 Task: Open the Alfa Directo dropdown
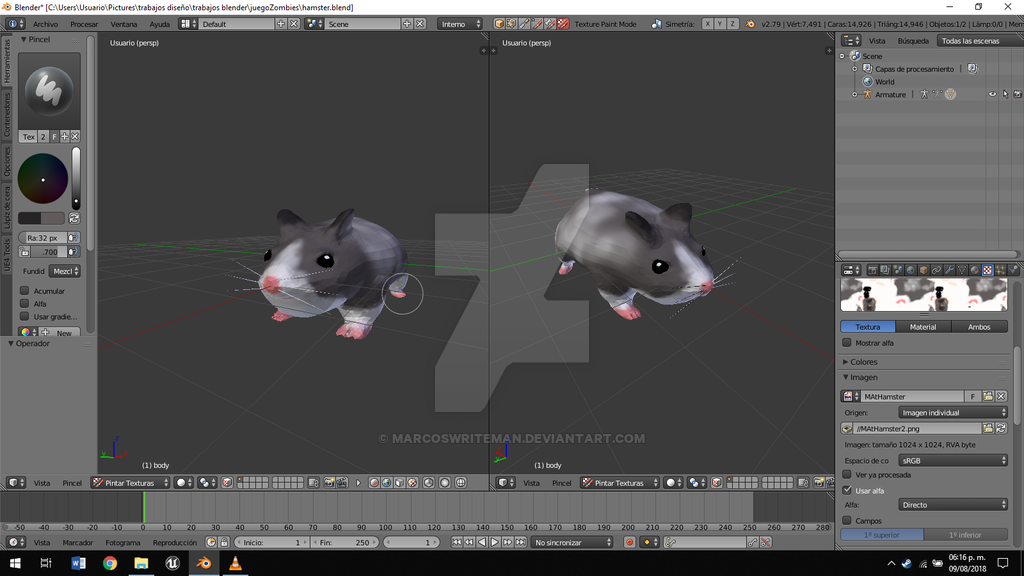tap(953, 505)
